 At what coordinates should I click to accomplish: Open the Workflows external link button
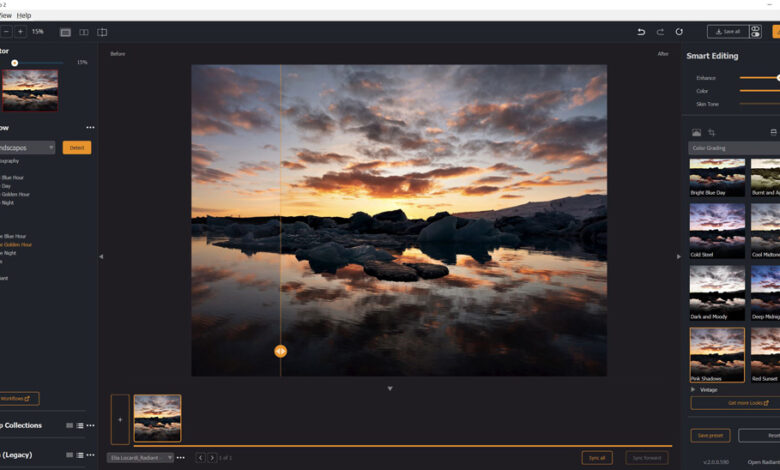[x=19, y=398]
